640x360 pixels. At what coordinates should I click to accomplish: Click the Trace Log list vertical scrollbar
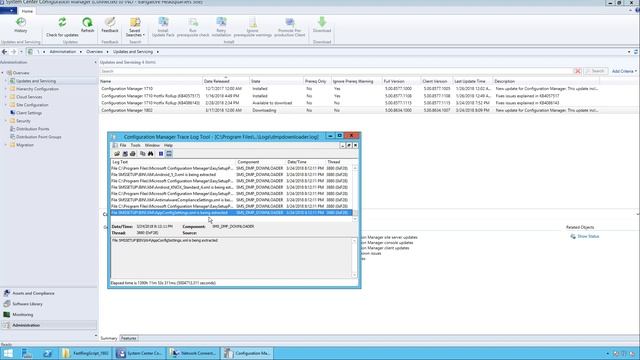355,193
